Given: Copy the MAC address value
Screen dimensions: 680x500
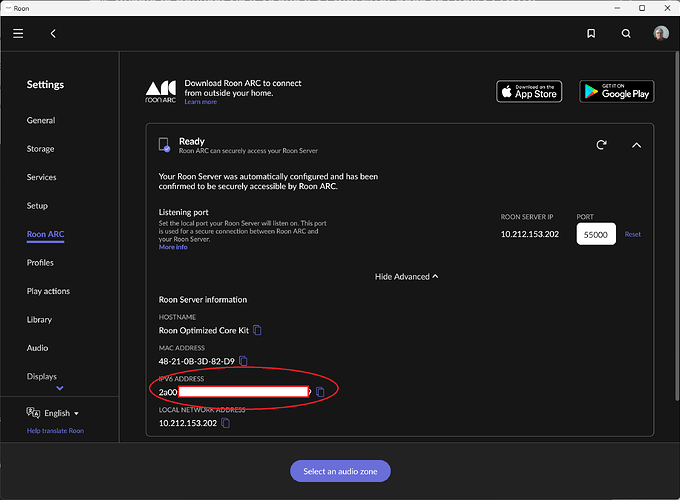Looking at the screenshot, I should coord(243,361).
